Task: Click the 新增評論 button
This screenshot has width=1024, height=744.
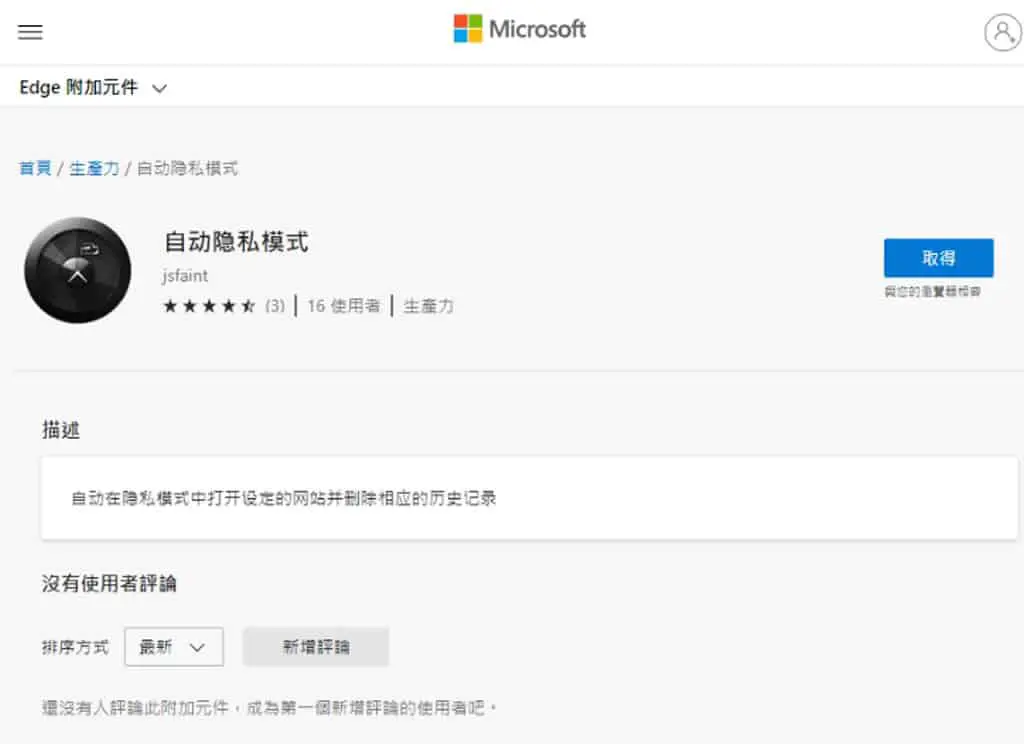Action: coord(316,647)
